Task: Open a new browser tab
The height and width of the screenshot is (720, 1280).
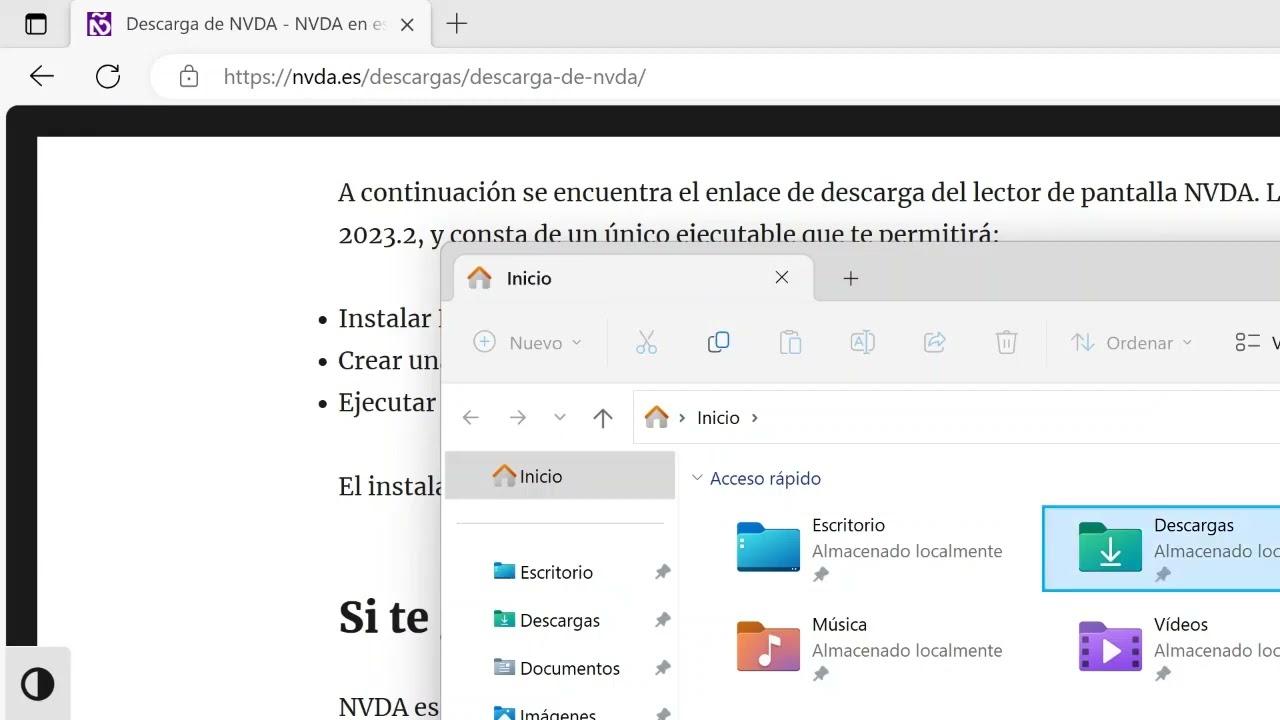Action: click(x=457, y=24)
